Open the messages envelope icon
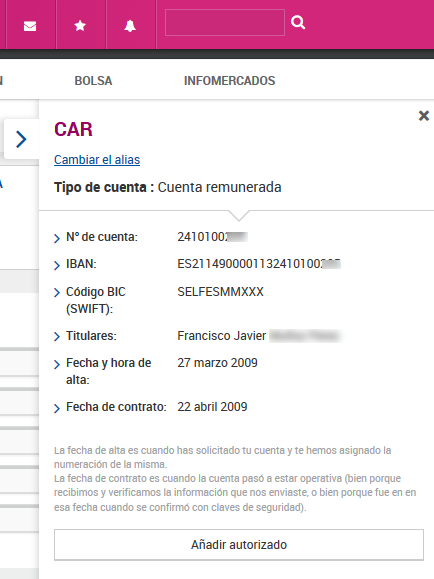The height and width of the screenshot is (579, 434). (30, 26)
